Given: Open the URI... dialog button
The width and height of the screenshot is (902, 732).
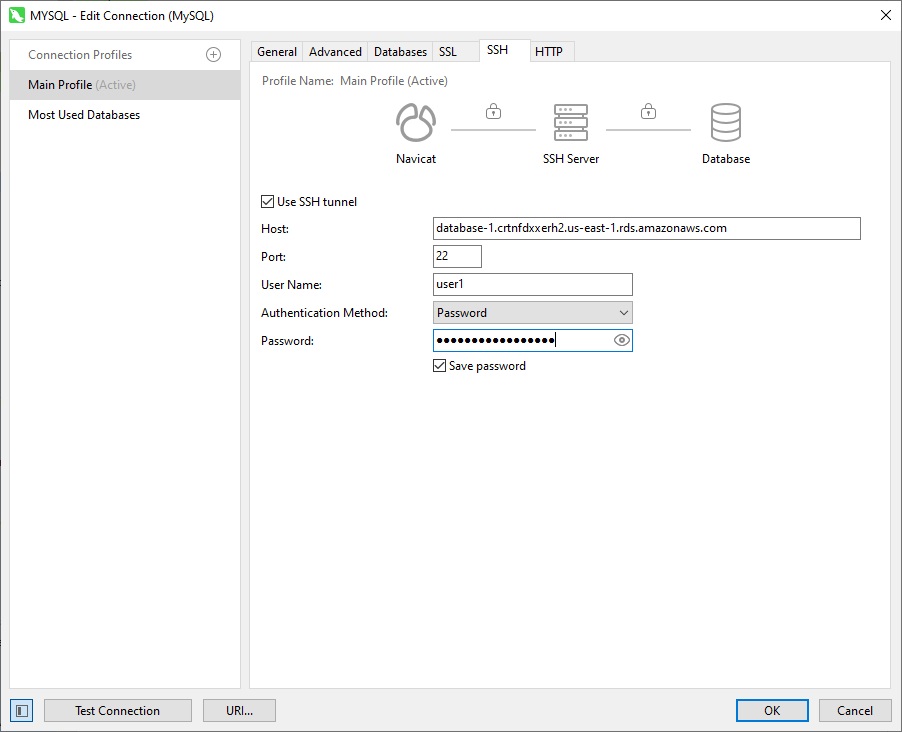Looking at the screenshot, I should pos(239,711).
